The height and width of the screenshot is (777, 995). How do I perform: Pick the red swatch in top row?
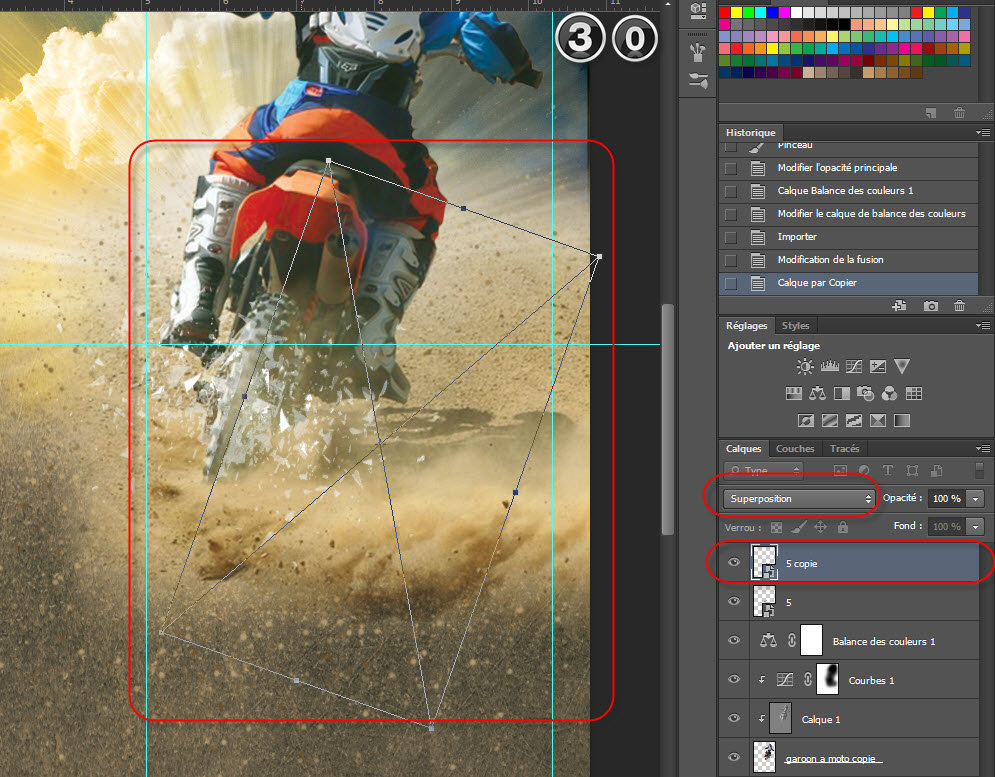coord(726,12)
